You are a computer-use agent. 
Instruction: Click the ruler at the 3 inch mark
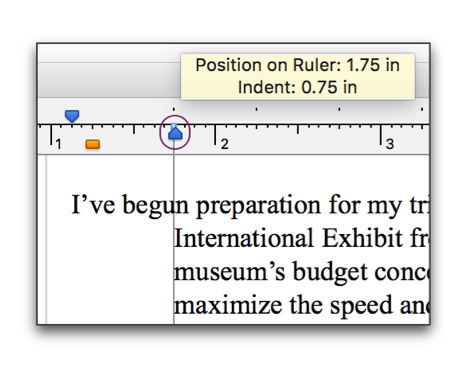(381, 135)
